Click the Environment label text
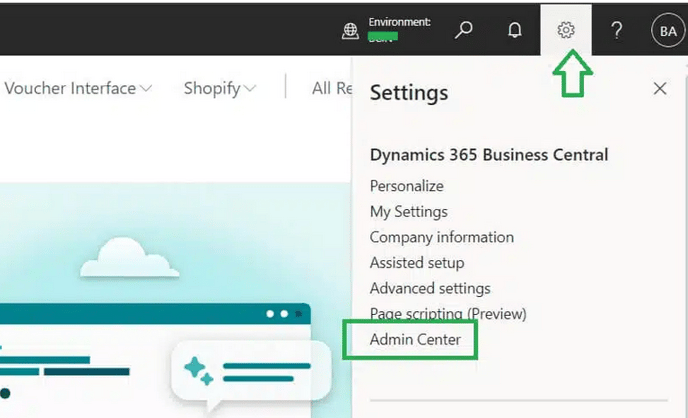Screen dimensions: 688x418 (399, 22)
